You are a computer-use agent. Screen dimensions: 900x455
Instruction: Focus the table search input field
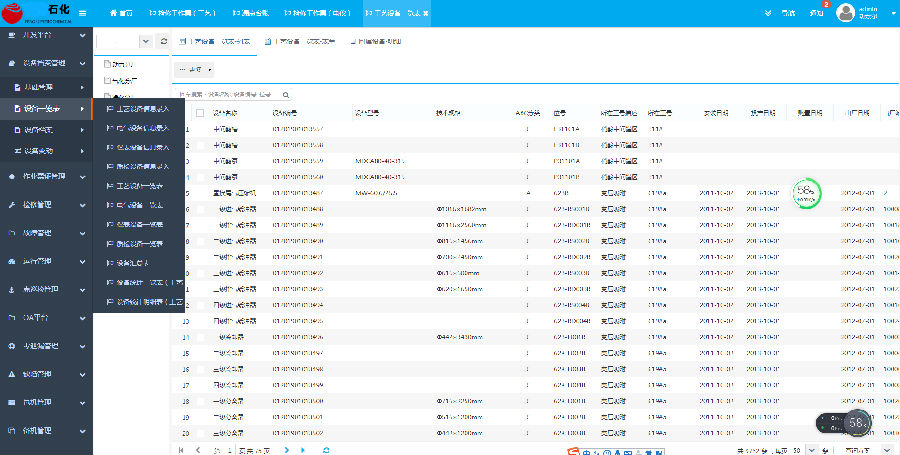click(x=228, y=95)
